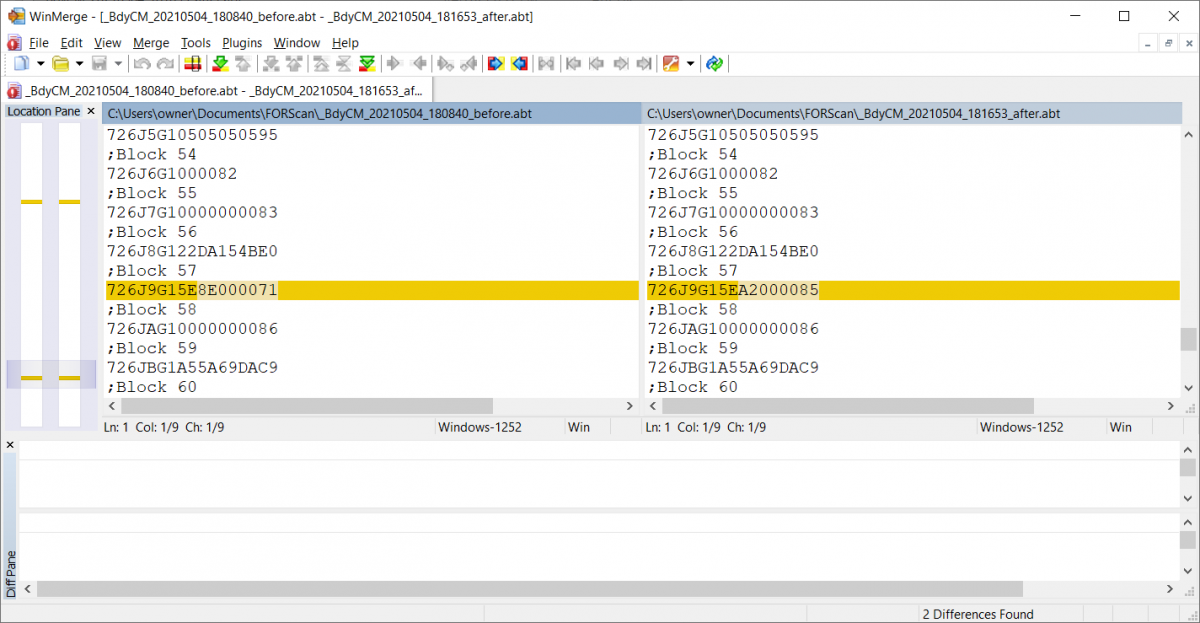The height and width of the screenshot is (623, 1200).
Task: Open the Plugins menu
Action: click(242, 43)
